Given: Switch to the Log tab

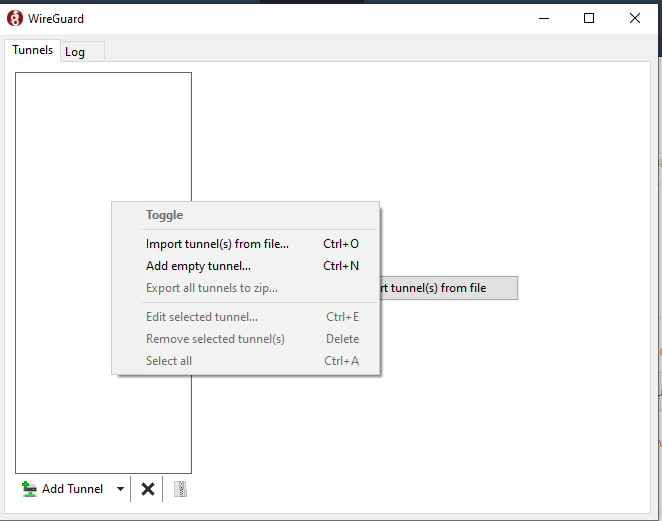Looking at the screenshot, I should click(82, 52).
